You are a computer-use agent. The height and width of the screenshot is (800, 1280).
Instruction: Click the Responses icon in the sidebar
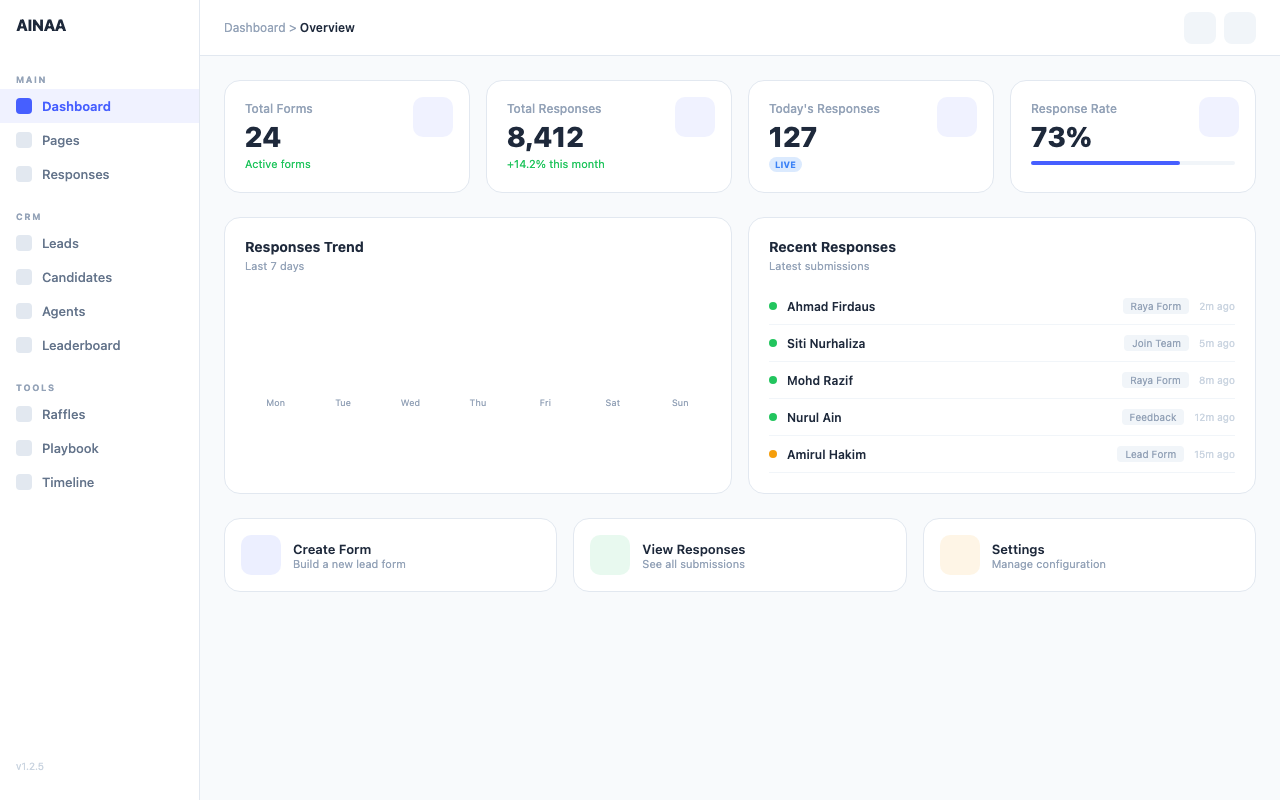click(x=23, y=174)
